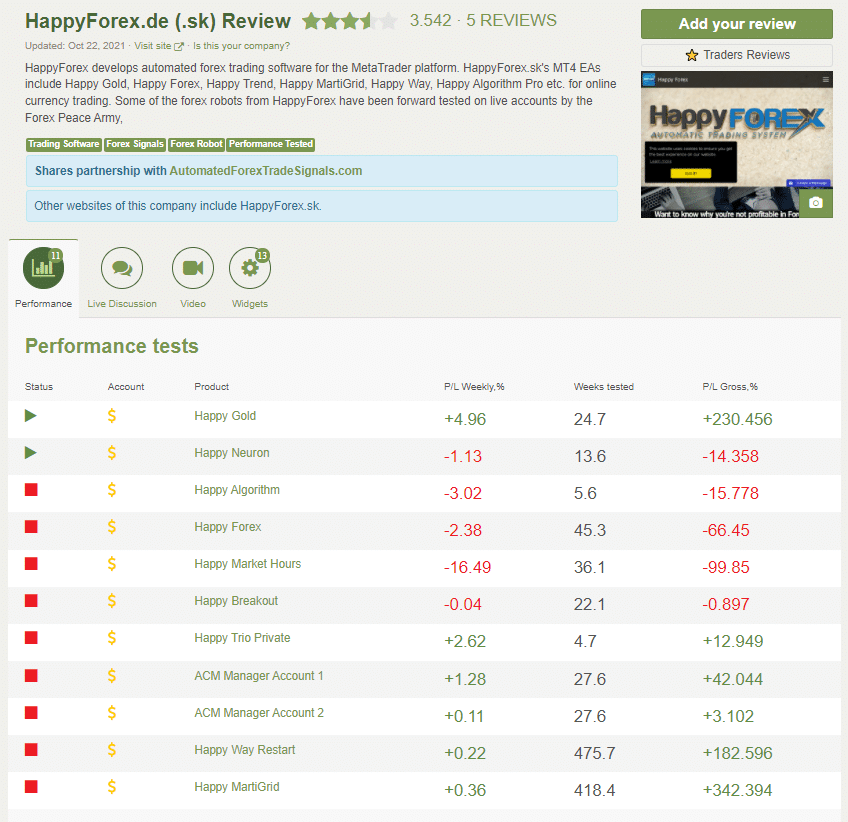The height and width of the screenshot is (822, 848).
Task: Follow the 5 REVIEWS link
Action: [x=511, y=20]
